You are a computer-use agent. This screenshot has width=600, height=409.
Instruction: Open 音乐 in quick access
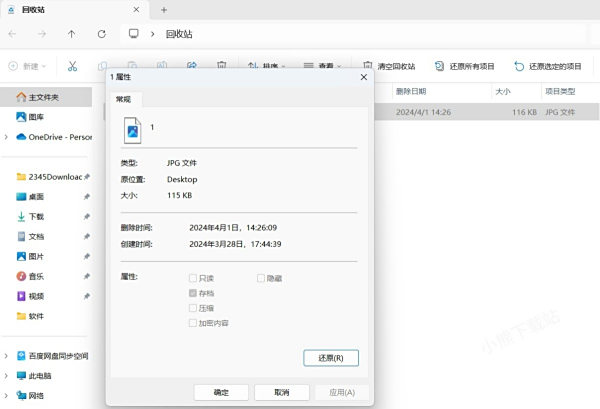click(31, 276)
